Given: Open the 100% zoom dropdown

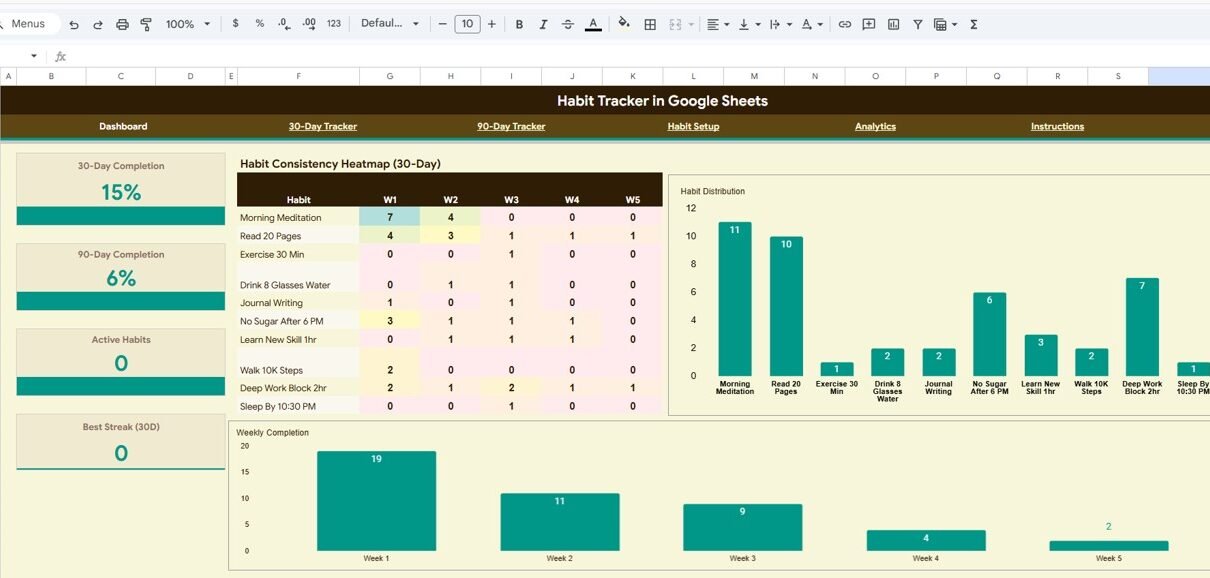Looking at the screenshot, I should 188,24.
